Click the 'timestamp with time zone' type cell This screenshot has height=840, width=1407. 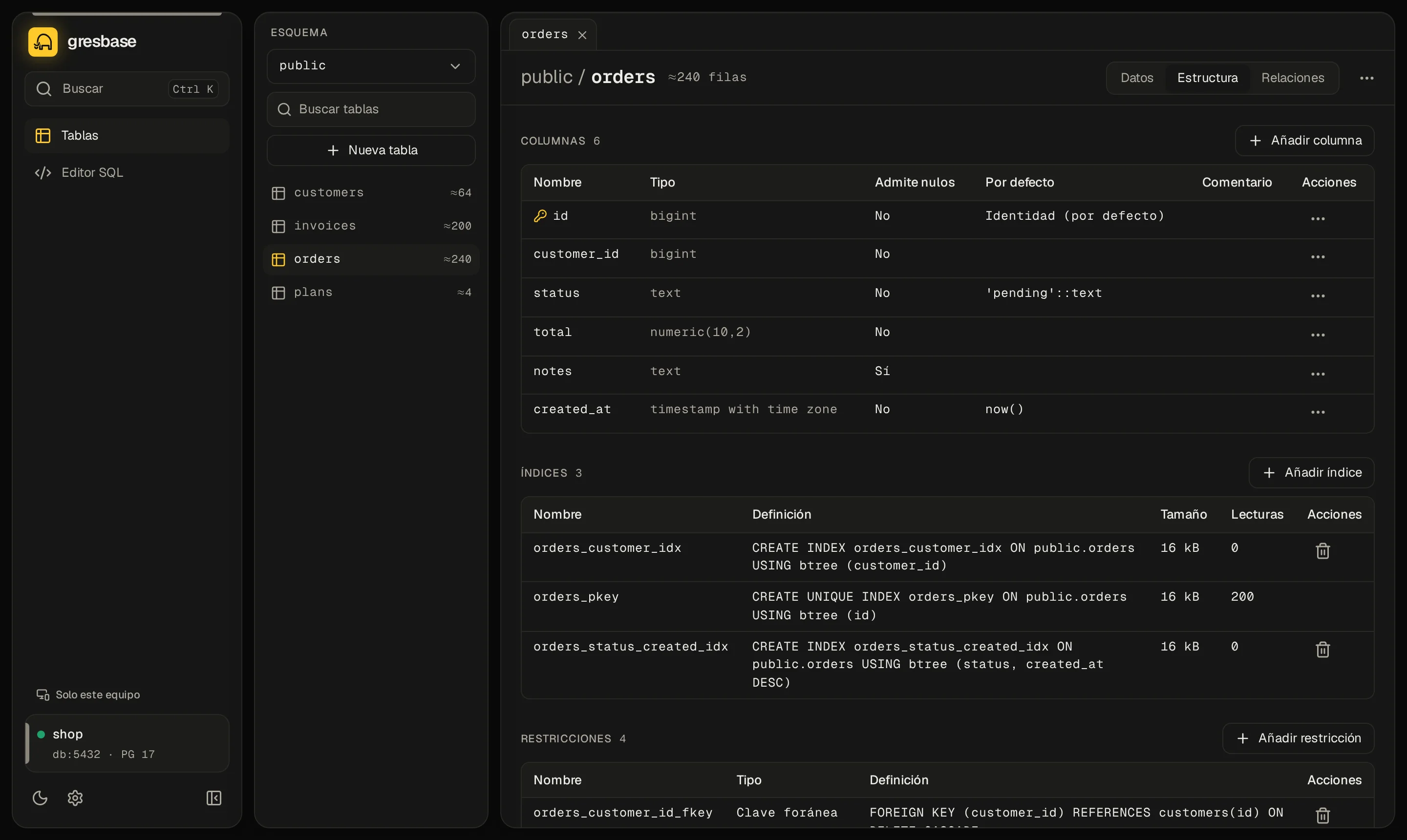point(744,409)
